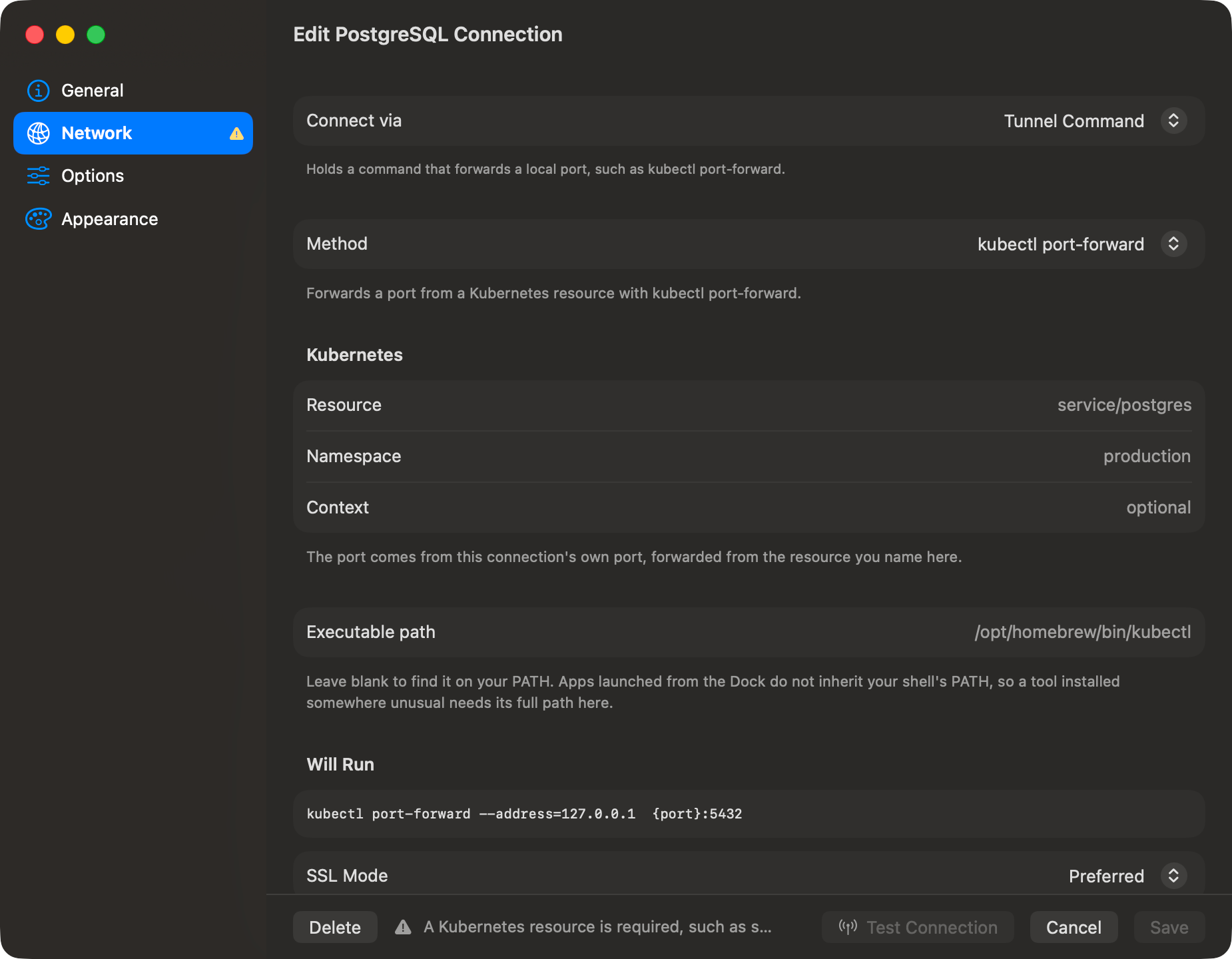Viewport: 1232px width, 959px height.
Task: Switch to the Options section
Action: [133, 176]
